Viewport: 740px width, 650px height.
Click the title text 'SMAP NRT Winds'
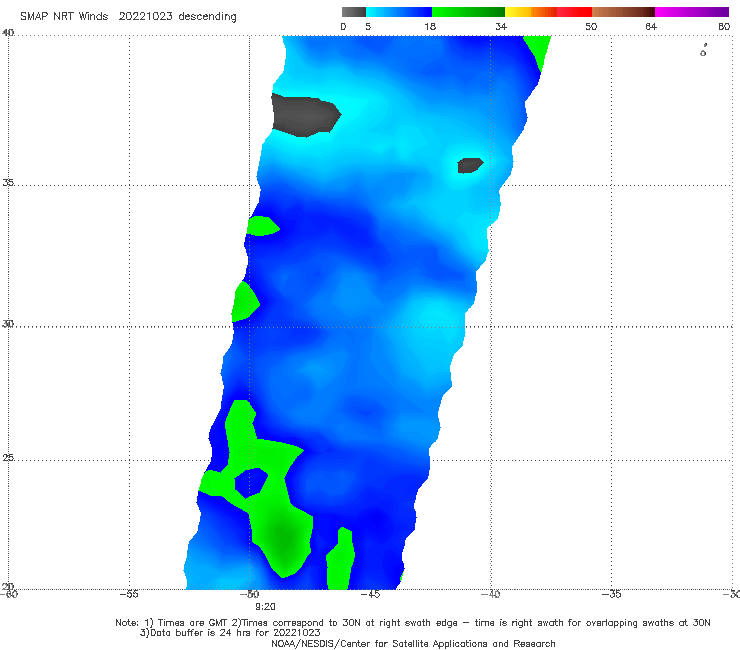(x=64, y=17)
